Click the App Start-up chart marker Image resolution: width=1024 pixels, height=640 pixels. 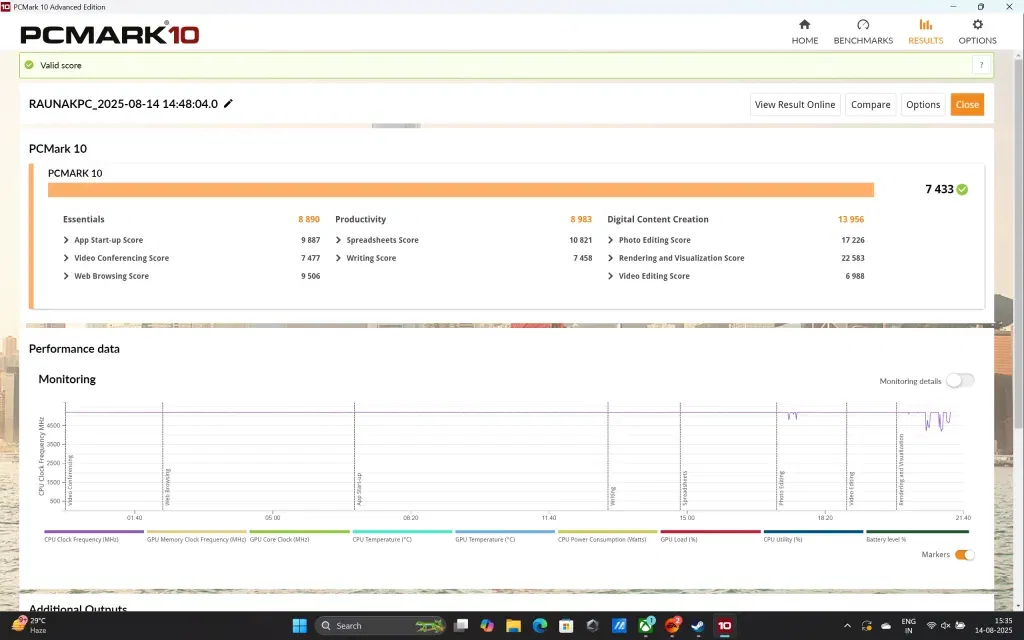[359, 489]
